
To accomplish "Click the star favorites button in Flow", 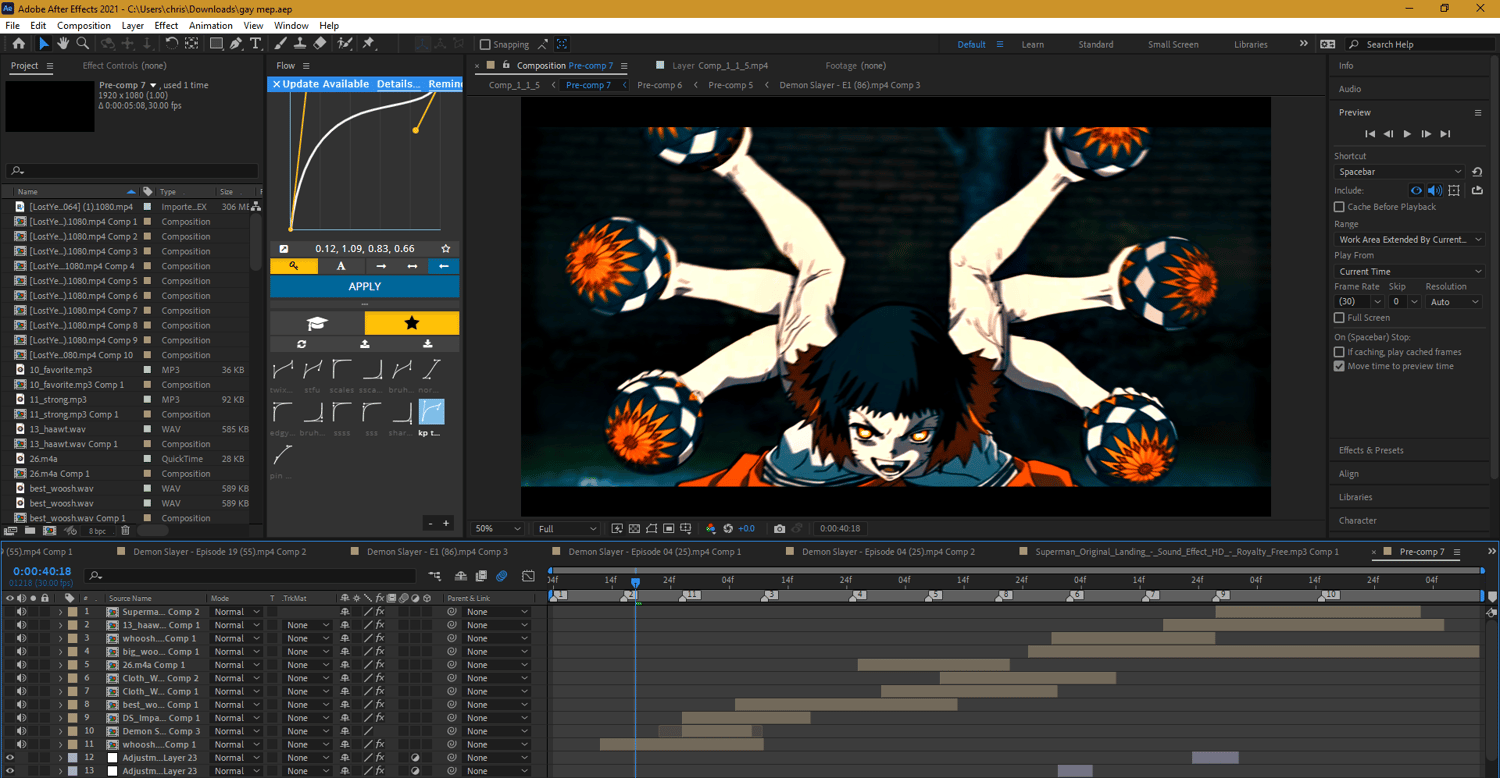I will click(x=412, y=323).
